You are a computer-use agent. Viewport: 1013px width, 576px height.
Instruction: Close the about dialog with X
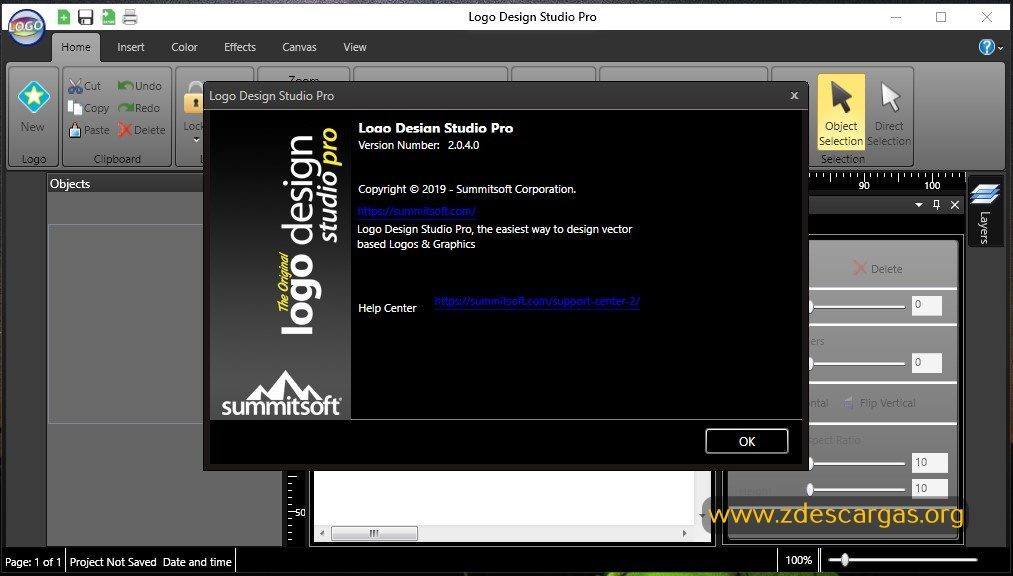pyautogui.click(x=794, y=96)
